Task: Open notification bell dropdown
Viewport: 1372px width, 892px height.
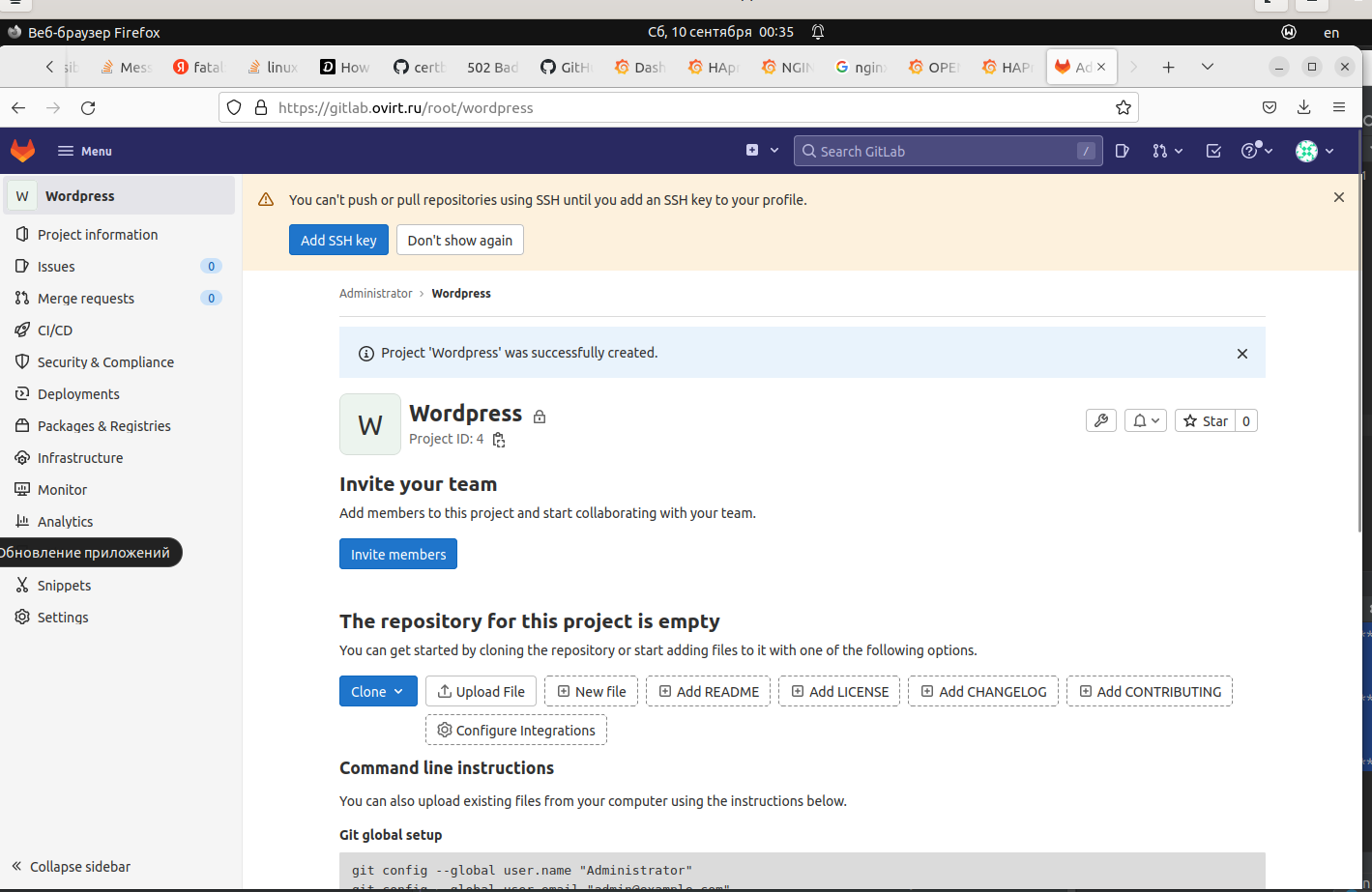Action: pos(1146,420)
